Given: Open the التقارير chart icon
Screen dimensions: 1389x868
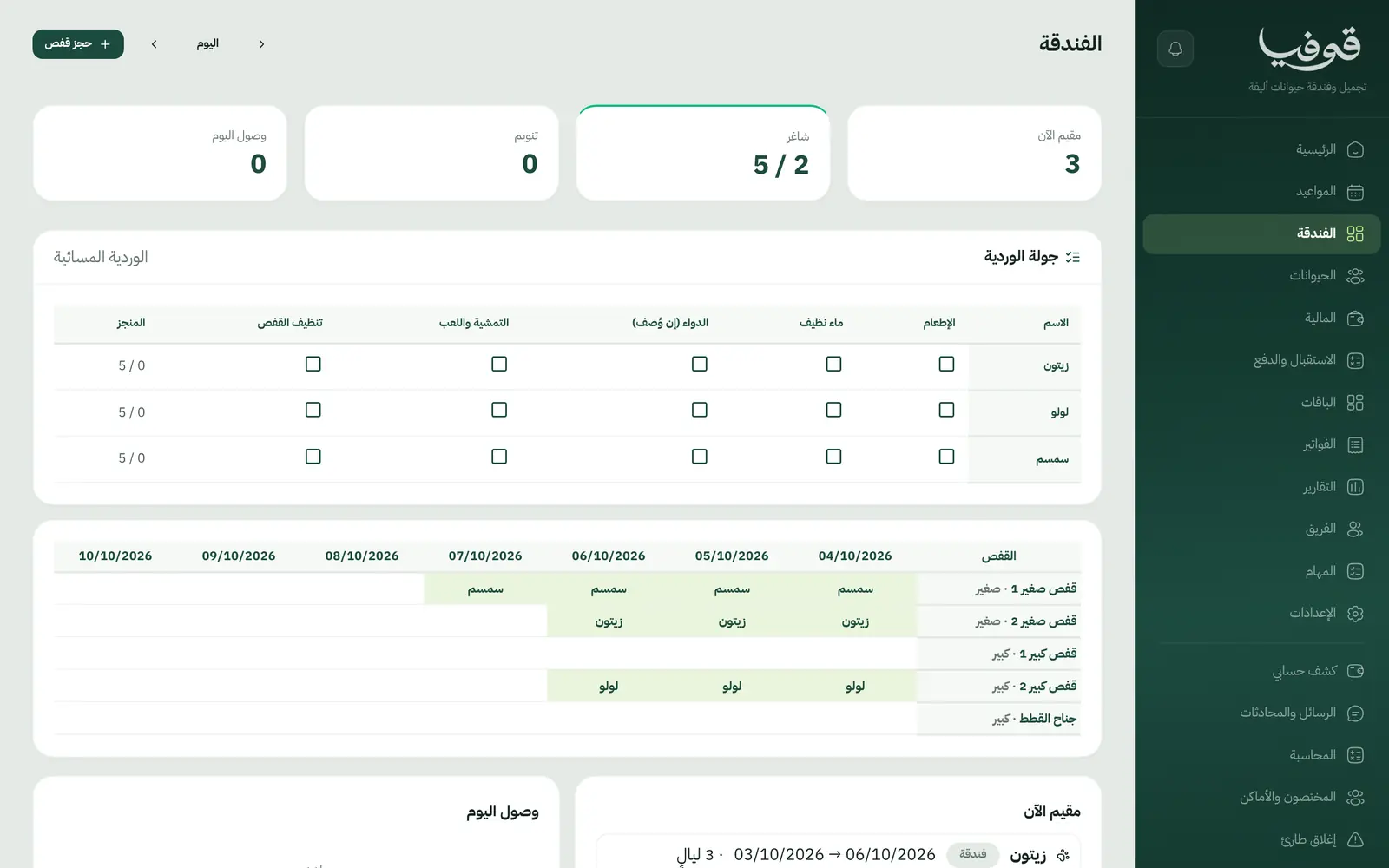Looking at the screenshot, I should click(1355, 487).
